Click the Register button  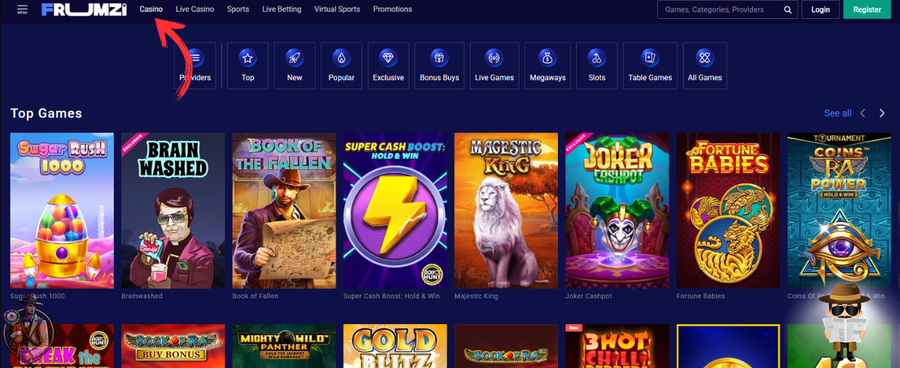[867, 10]
